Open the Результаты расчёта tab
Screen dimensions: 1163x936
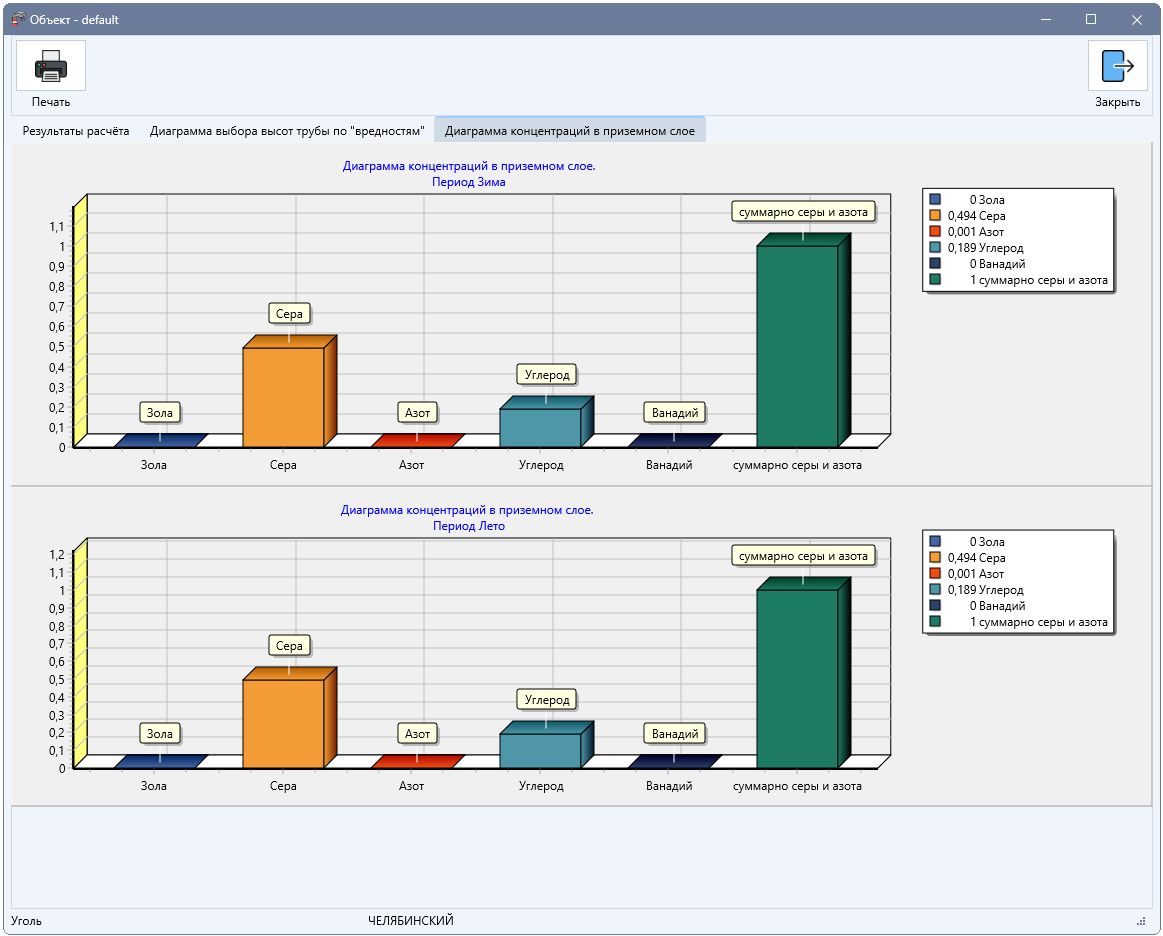coord(76,131)
